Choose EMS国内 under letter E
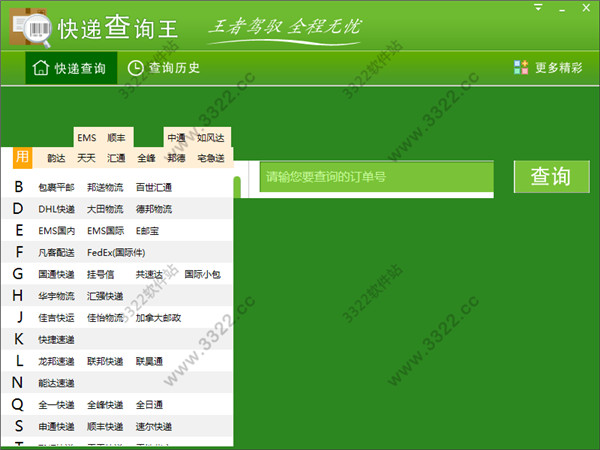Viewport: 600px width, 450px height. click(x=56, y=231)
